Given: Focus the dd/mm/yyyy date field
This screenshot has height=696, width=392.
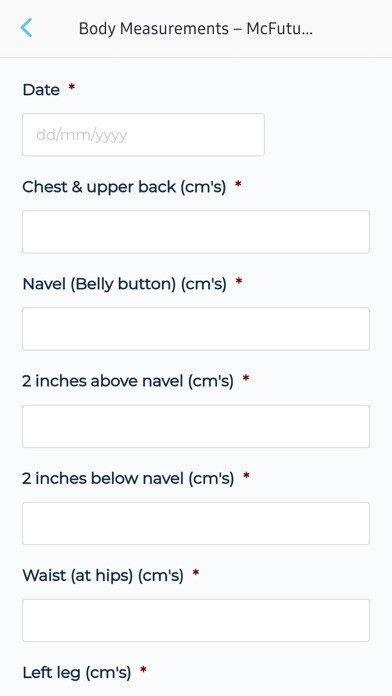Looking at the screenshot, I should click(143, 135).
